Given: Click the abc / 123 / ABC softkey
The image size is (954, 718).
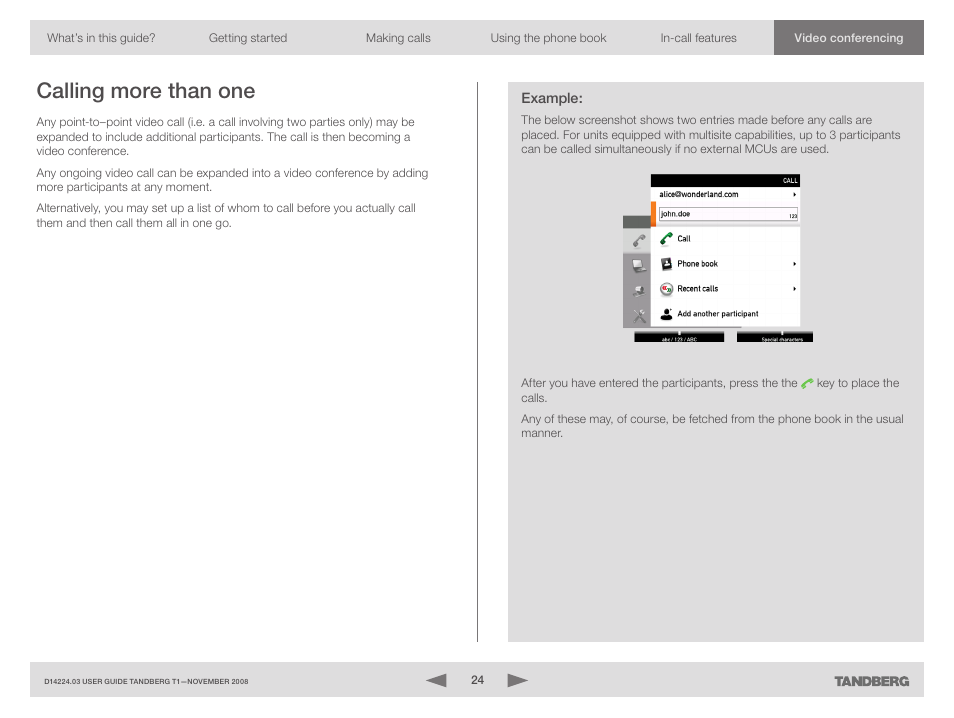Looking at the screenshot, I should (679, 338).
